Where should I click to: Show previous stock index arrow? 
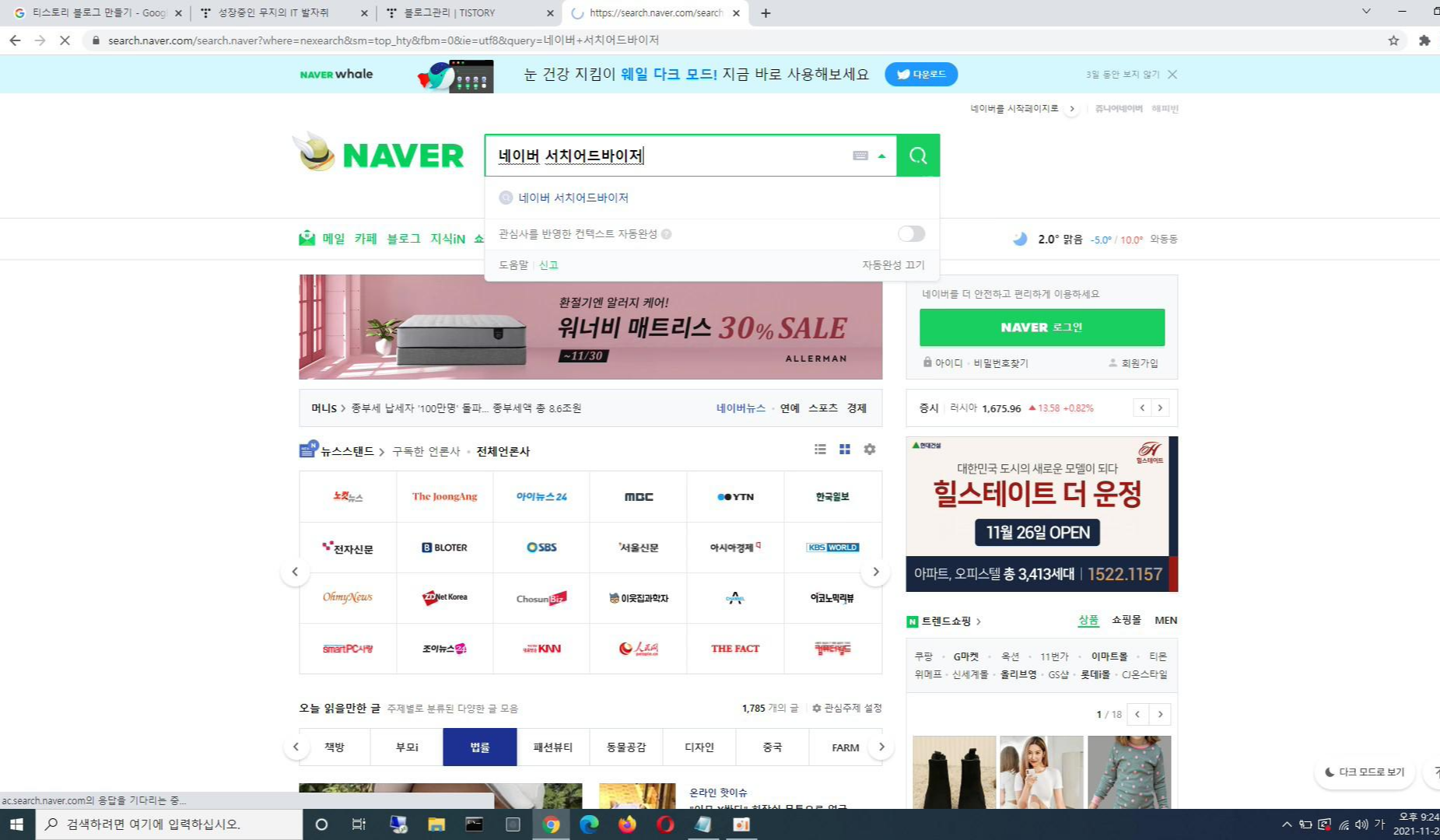[x=1141, y=408]
